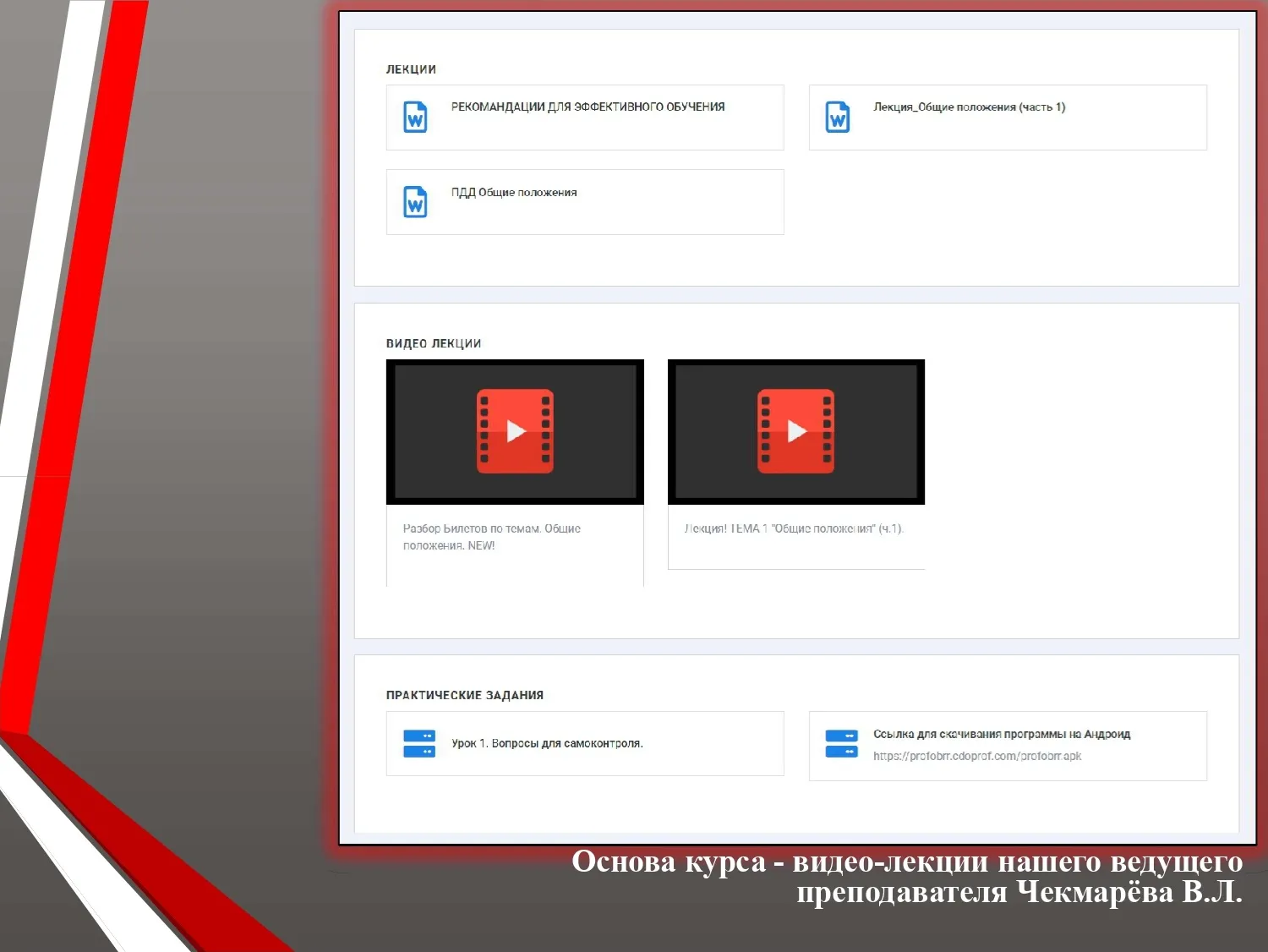The width and height of the screenshot is (1268, 952).
Task: Click the blue icon of Урок 1
Action: click(419, 743)
